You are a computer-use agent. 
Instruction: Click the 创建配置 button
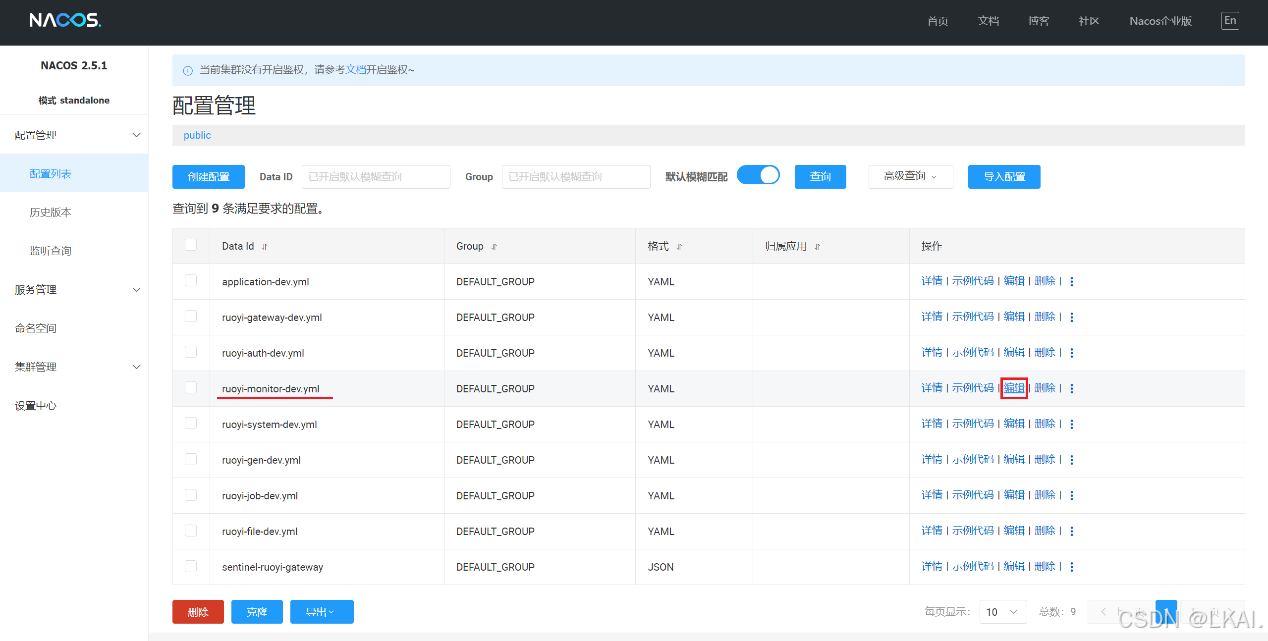208,177
